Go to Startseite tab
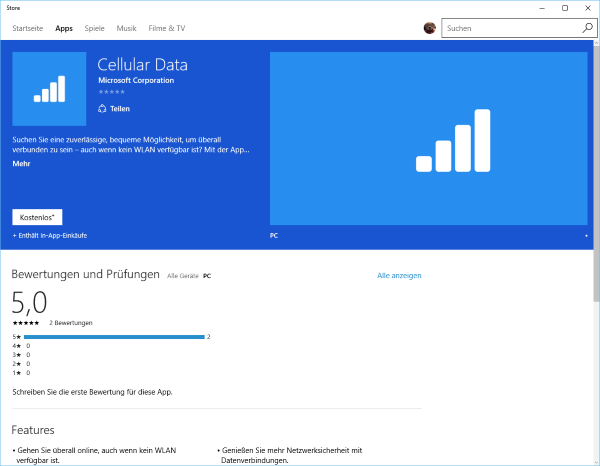This screenshot has height=466, width=600. 28,28
